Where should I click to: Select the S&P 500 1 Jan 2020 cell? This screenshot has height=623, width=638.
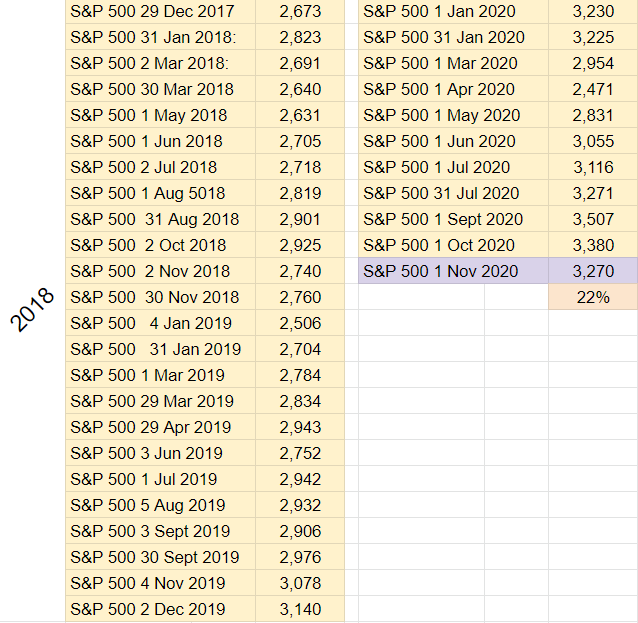pos(453,11)
